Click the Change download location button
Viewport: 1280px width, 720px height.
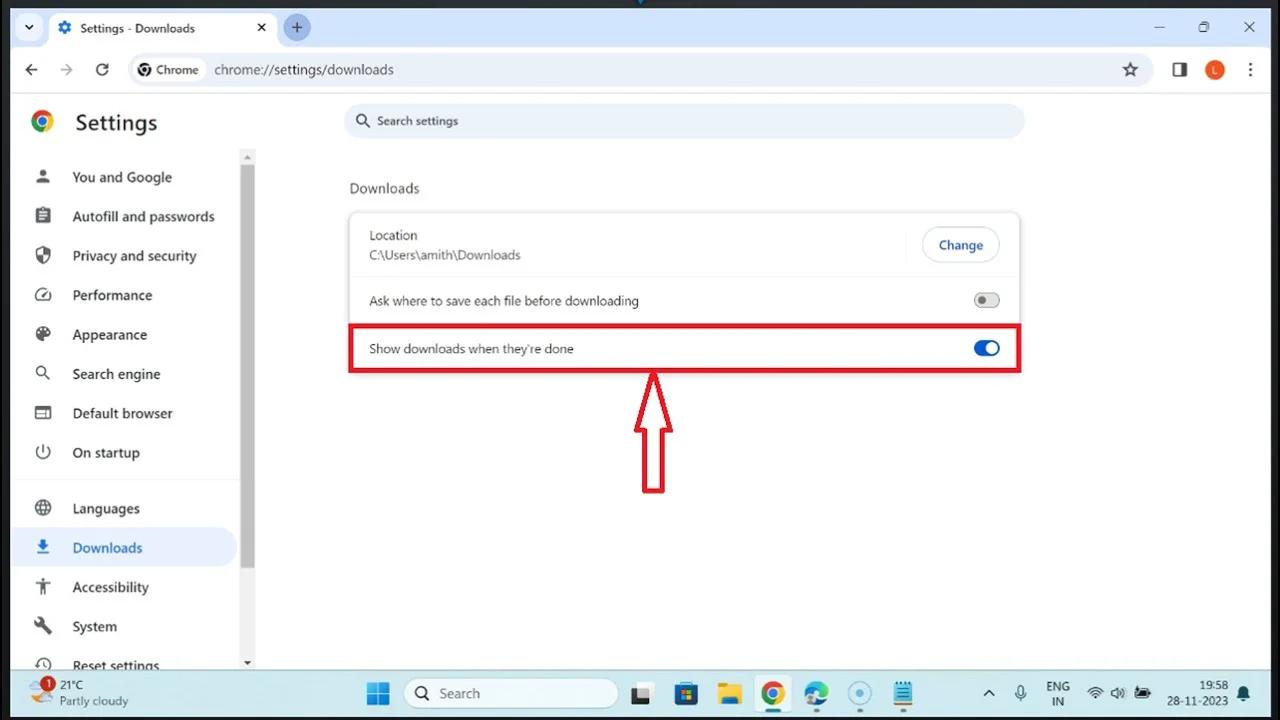[x=960, y=245]
